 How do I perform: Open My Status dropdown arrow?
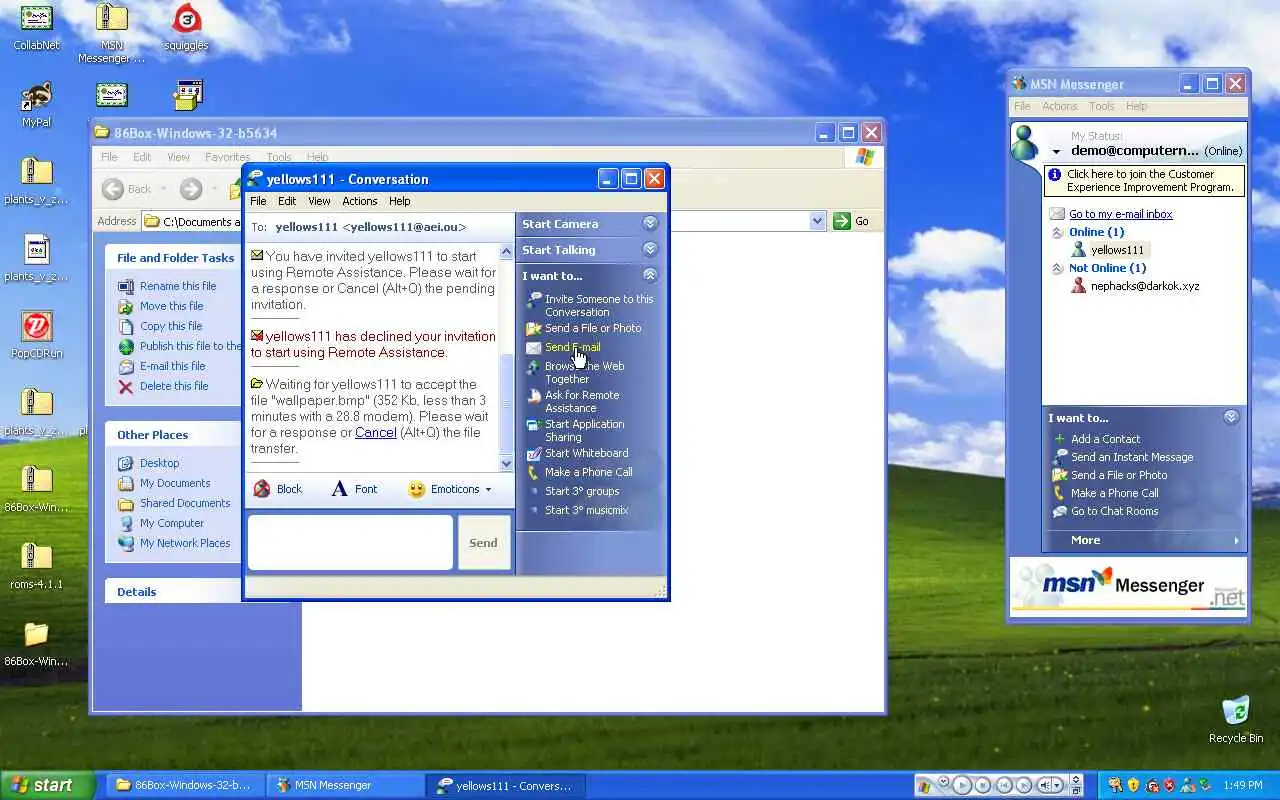coord(1056,152)
